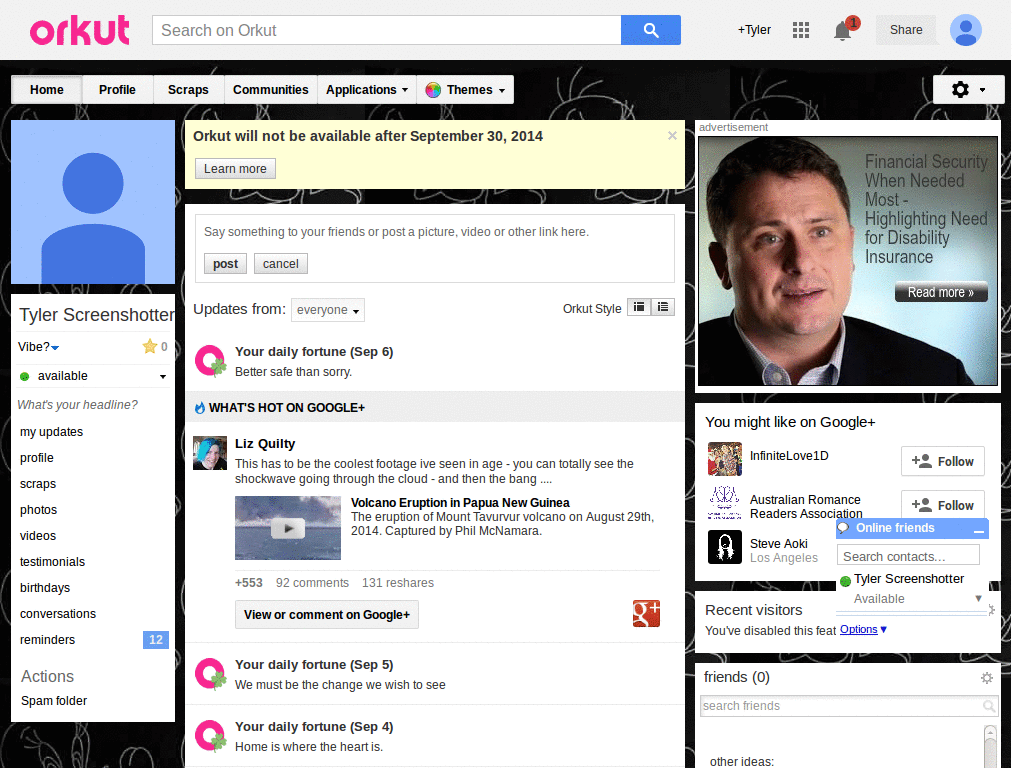Screen dimensions: 1024x768
Task: Open Recent visitors Options dropdown
Action: click(863, 630)
